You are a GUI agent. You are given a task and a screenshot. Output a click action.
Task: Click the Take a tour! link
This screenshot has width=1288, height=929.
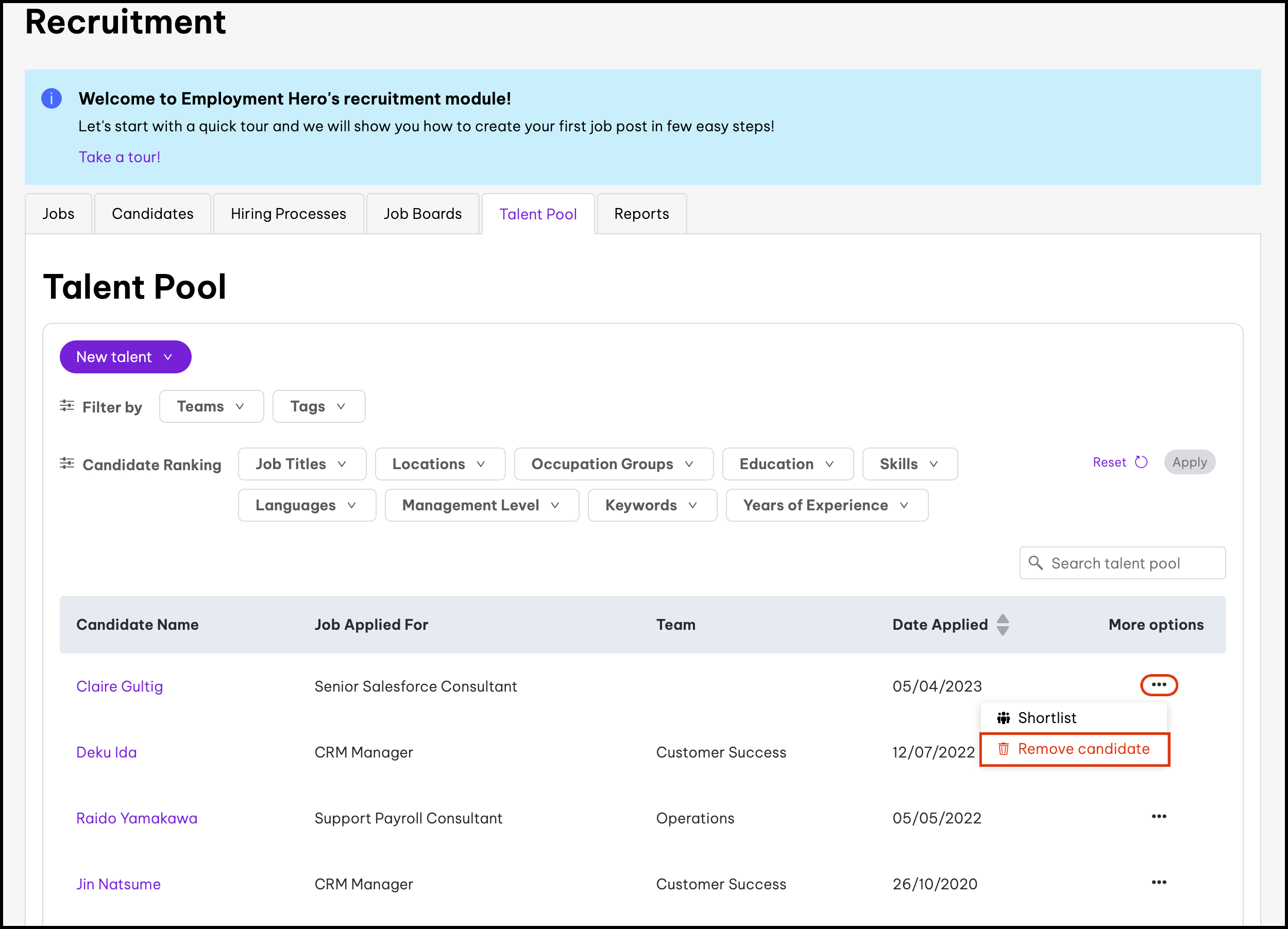click(x=119, y=157)
